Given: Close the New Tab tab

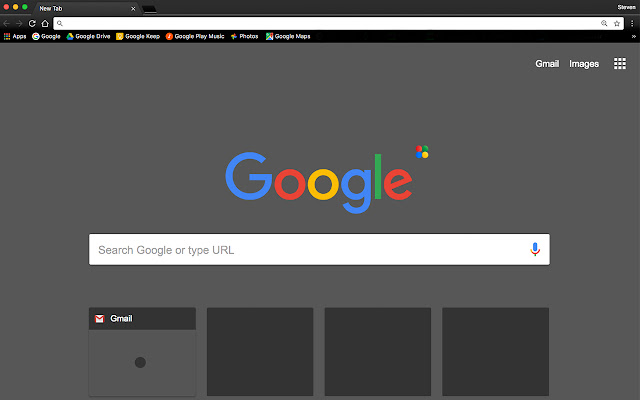Looking at the screenshot, I should coord(133,9).
